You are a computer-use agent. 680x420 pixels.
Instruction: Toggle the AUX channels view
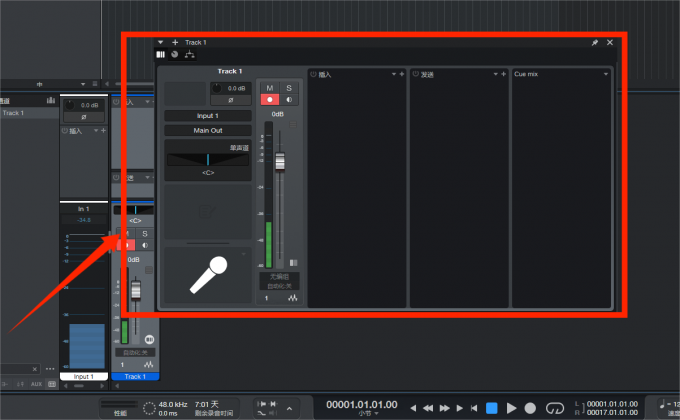pyautogui.click(x=36, y=384)
